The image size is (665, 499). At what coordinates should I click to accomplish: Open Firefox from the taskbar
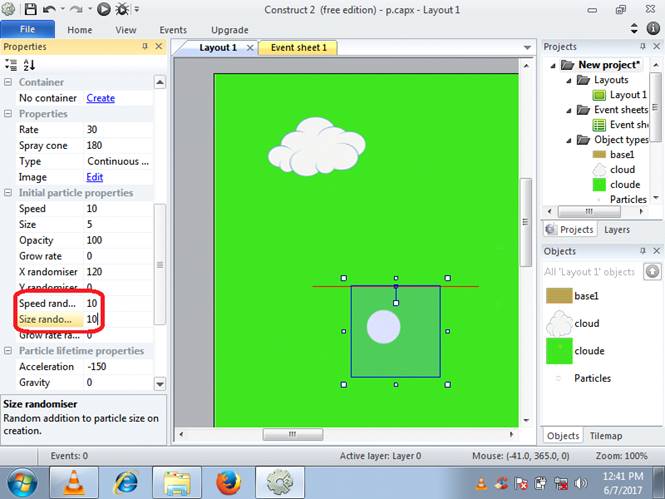click(228, 482)
